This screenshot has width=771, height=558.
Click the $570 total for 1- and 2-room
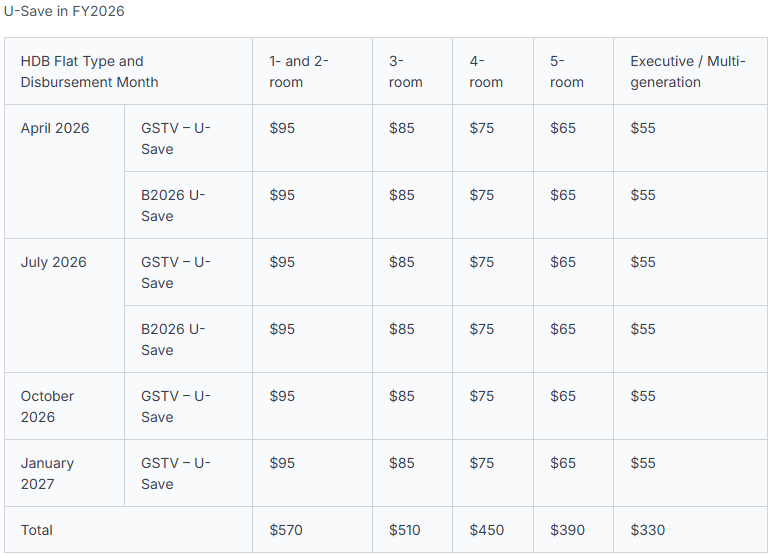[286, 530]
